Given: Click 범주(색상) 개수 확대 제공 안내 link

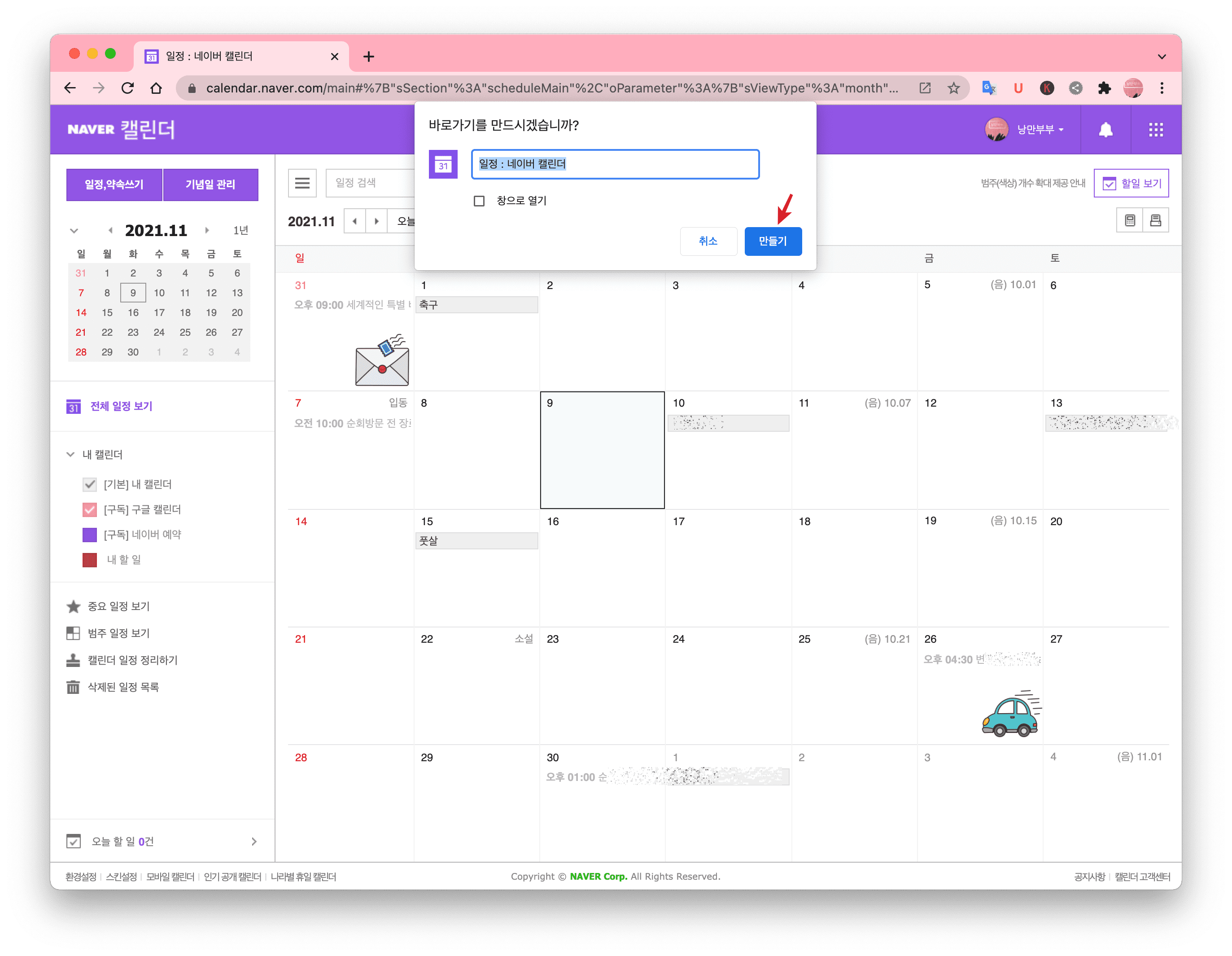Looking at the screenshot, I should [x=1033, y=183].
